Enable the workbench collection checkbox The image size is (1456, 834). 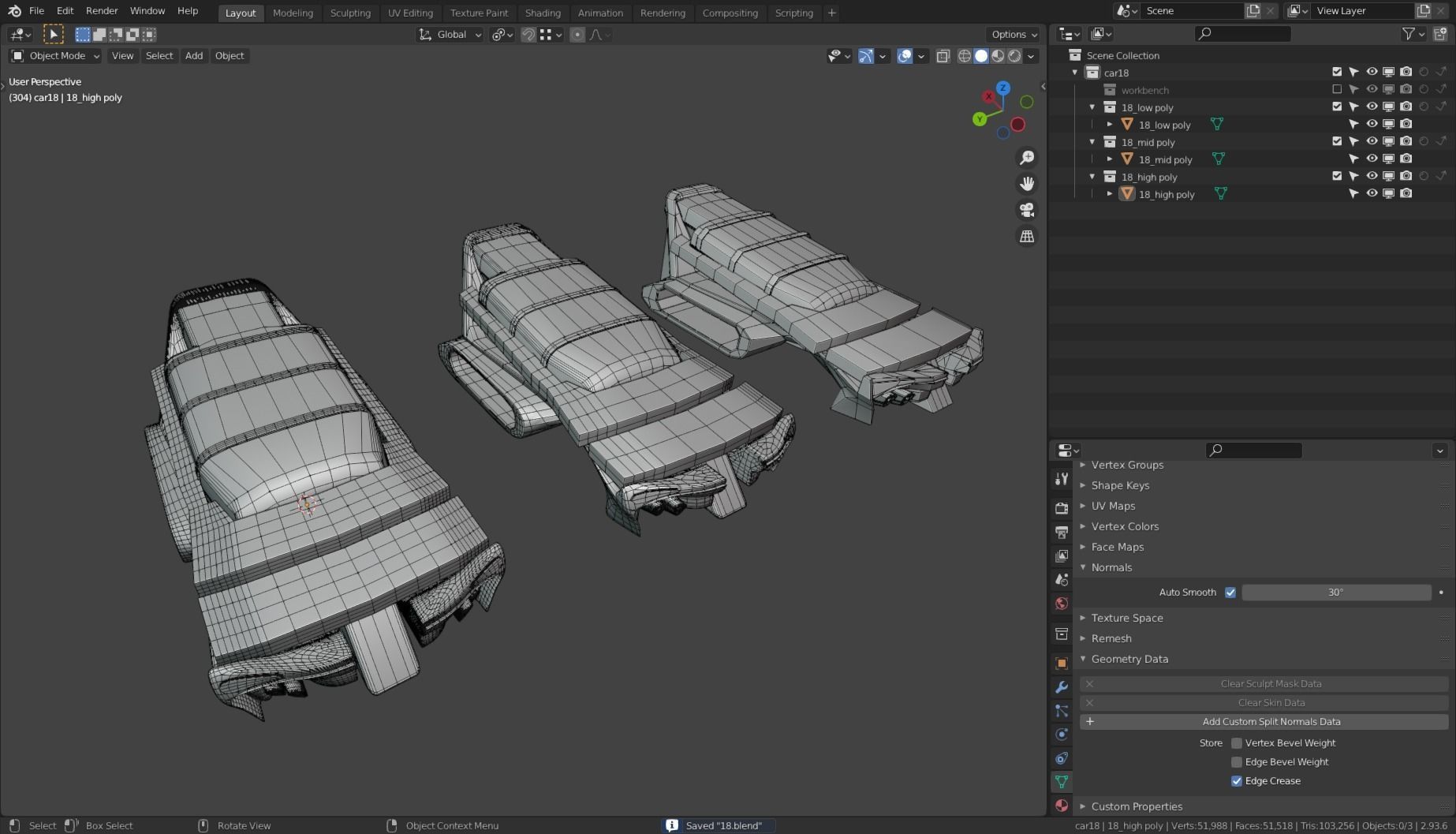[1337, 90]
